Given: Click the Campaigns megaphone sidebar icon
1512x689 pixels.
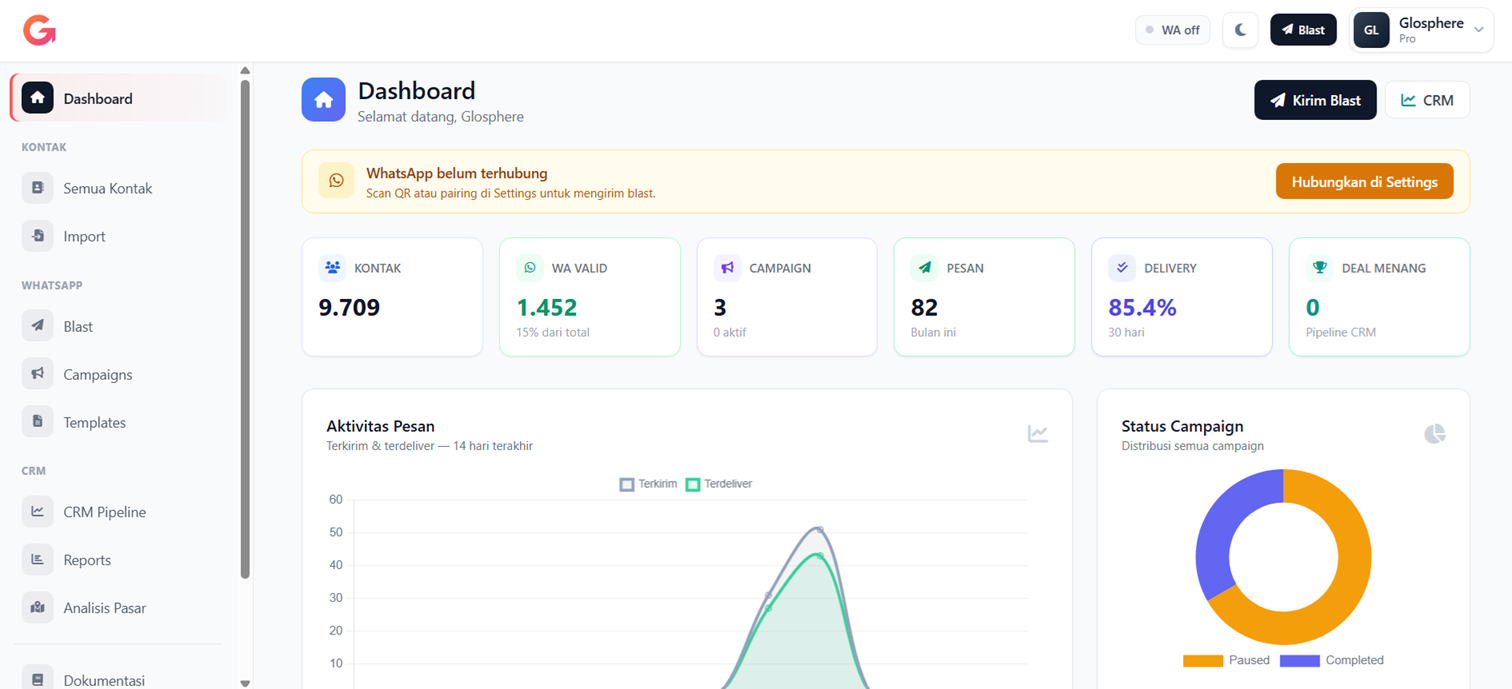Looking at the screenshot, I should [x=37, y=374].
